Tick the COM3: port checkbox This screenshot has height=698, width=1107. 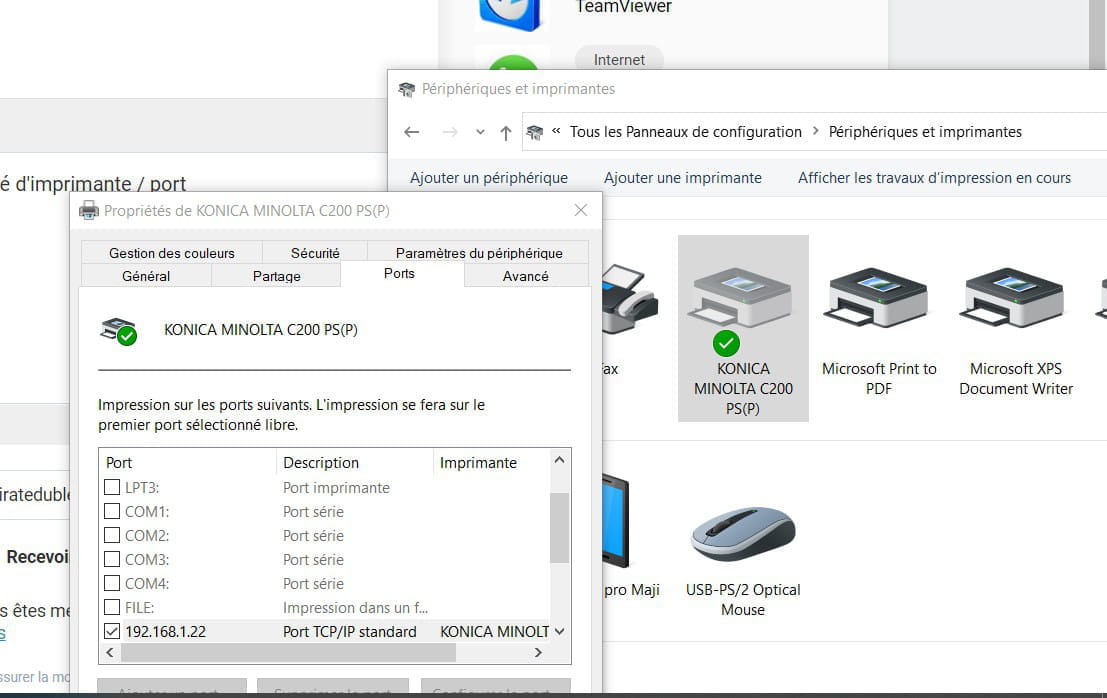112,559
